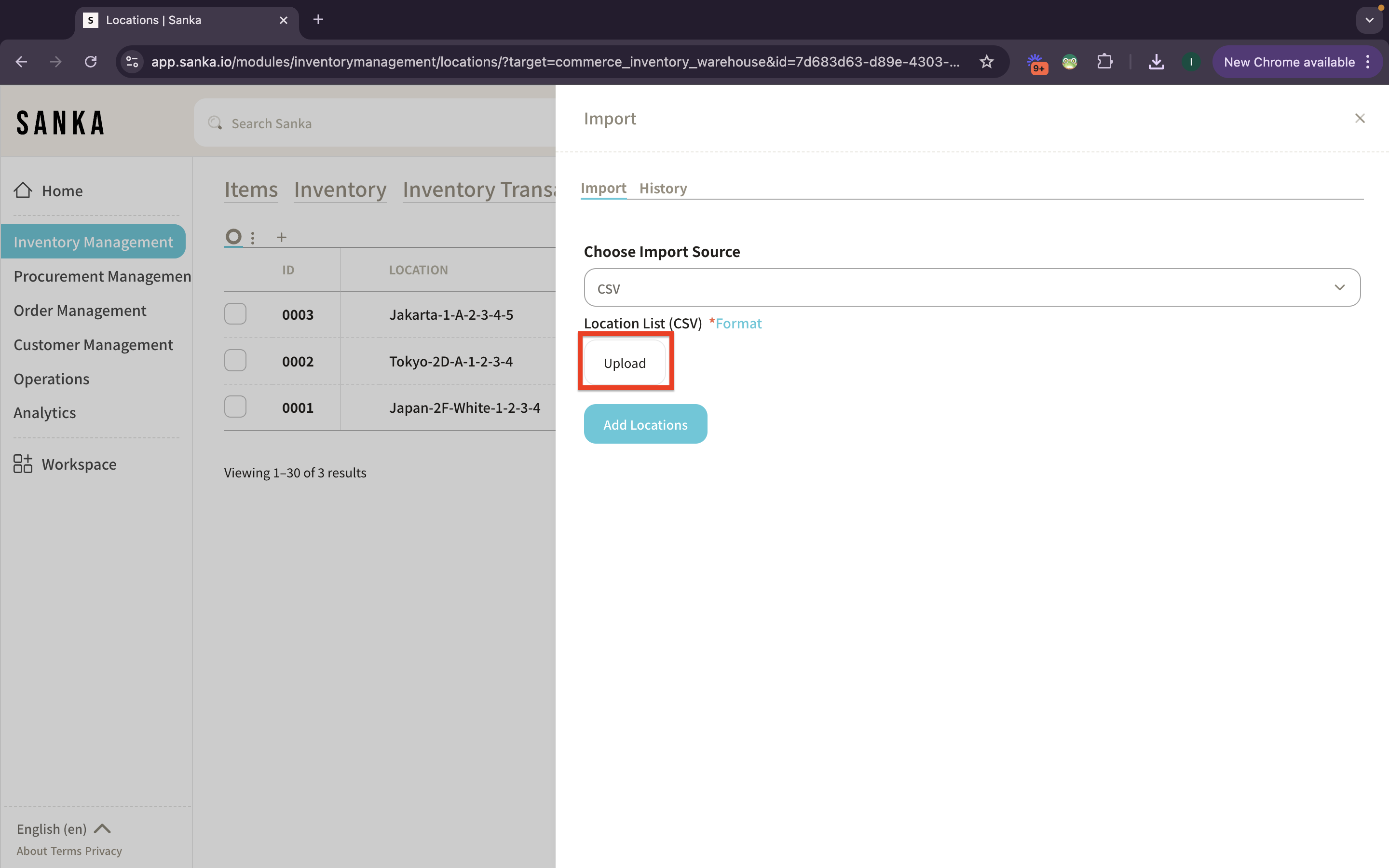
Task: Click the Add Locations button
Action: tap(645, 424)
